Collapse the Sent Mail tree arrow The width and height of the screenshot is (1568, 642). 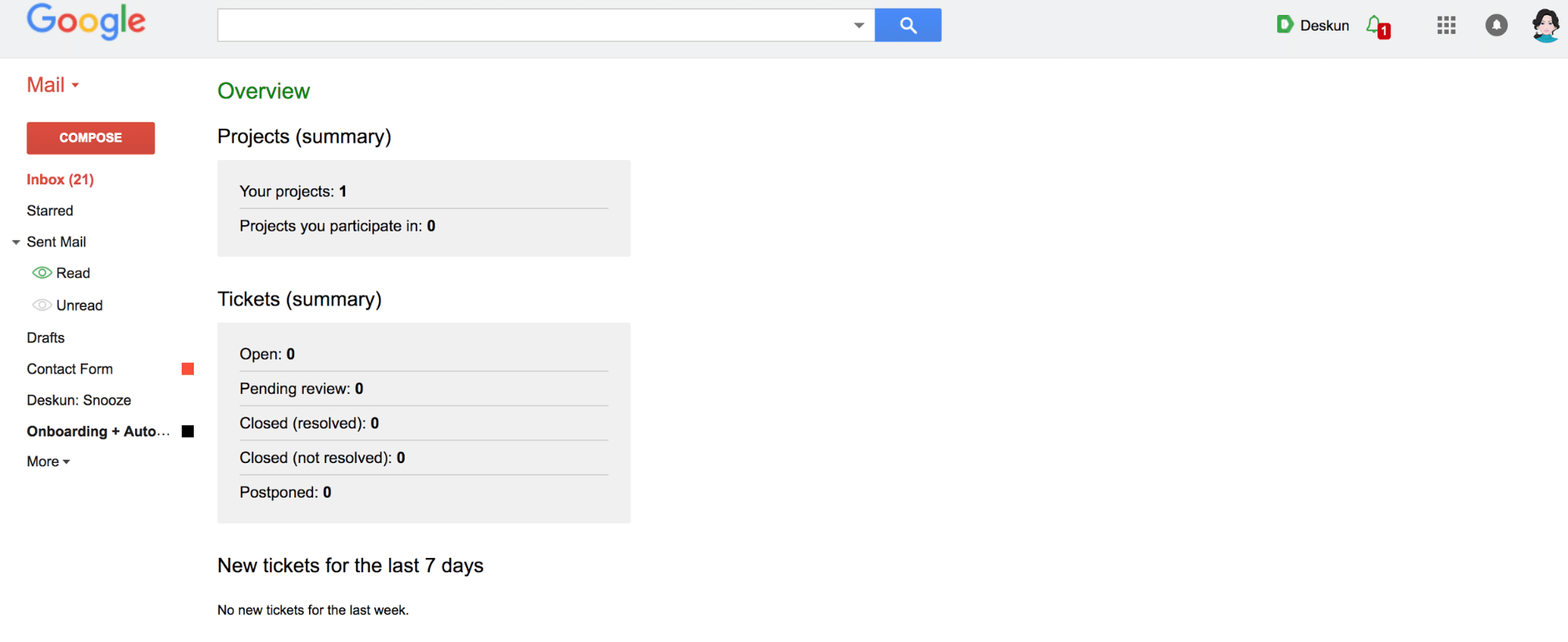(16, 243)
